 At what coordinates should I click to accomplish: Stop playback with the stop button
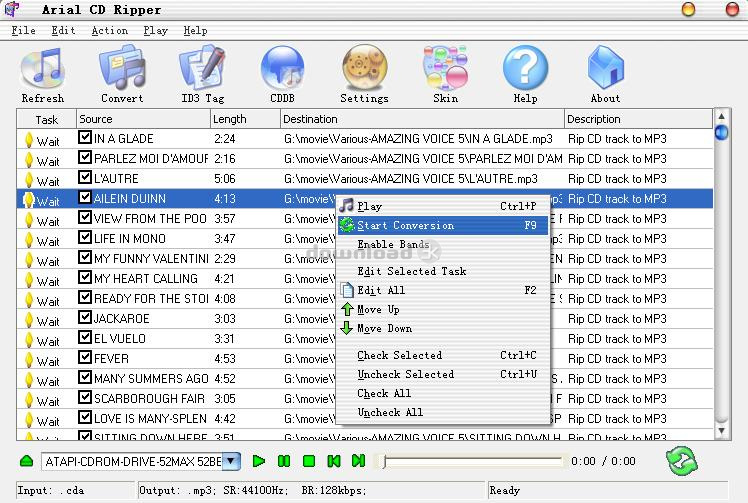(309, 461)
